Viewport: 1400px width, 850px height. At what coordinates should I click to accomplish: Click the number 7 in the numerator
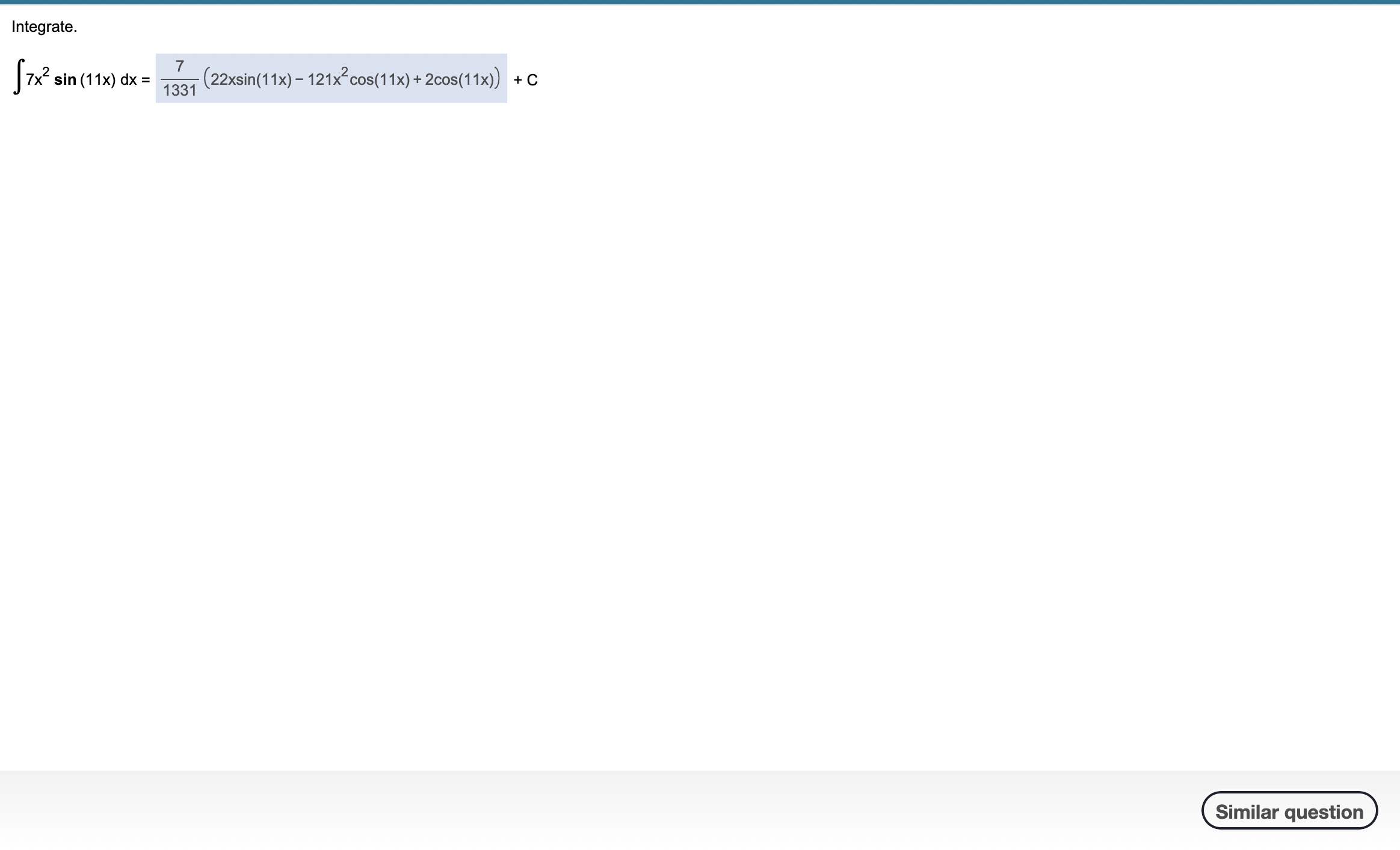179,67
